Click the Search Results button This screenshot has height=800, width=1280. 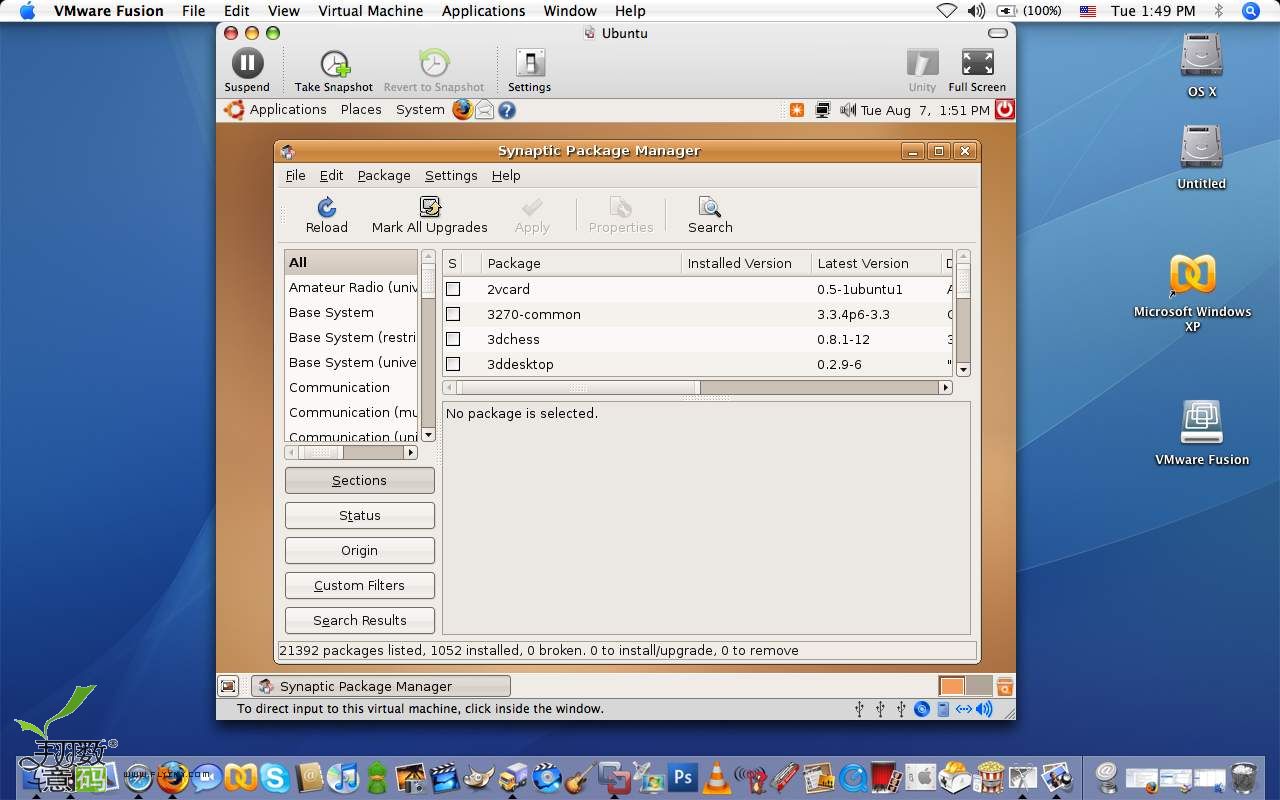coord(359,620)
